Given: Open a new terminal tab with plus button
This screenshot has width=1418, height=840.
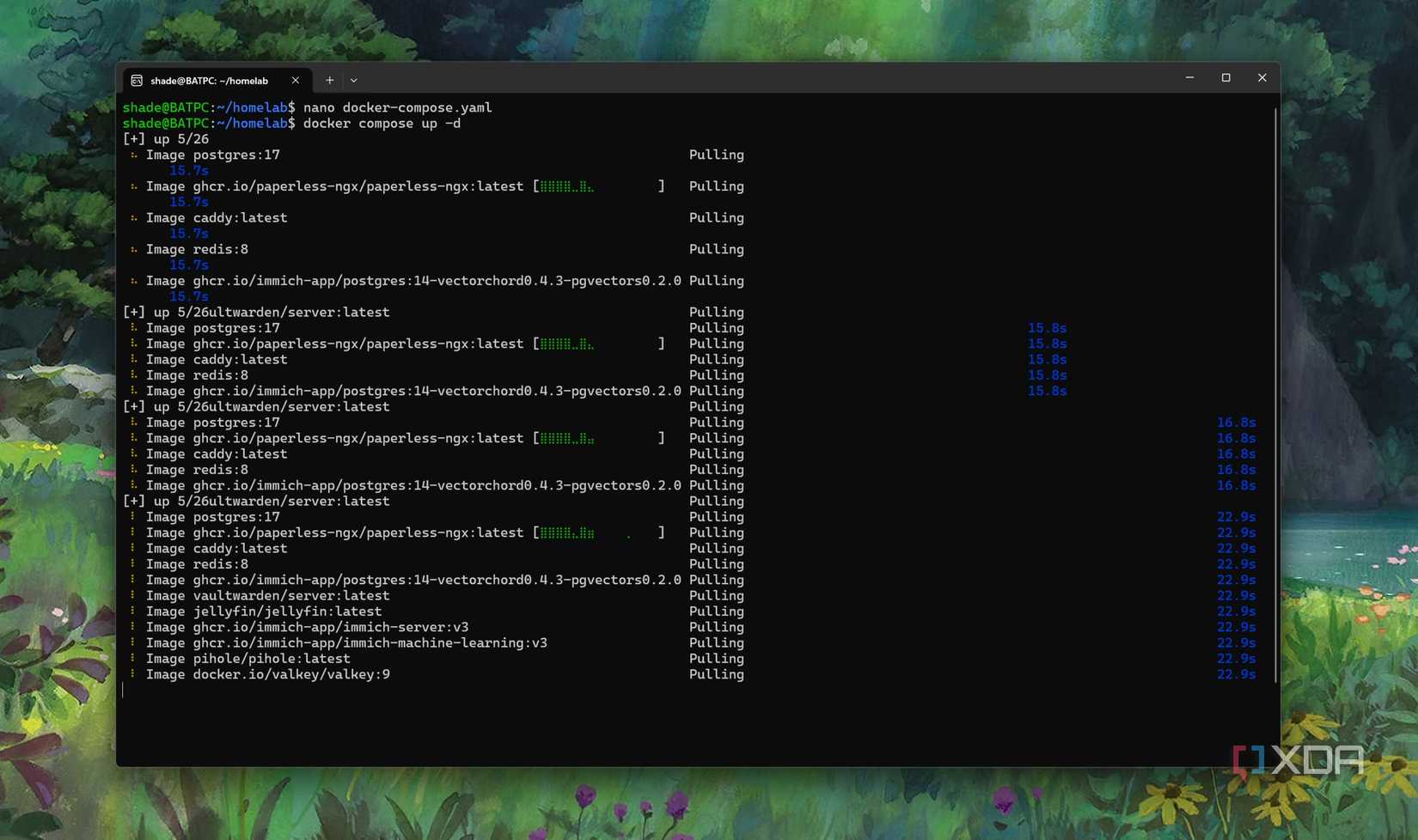Looking at the screenshot, I should pyautogui.click(x=329, y=80).
